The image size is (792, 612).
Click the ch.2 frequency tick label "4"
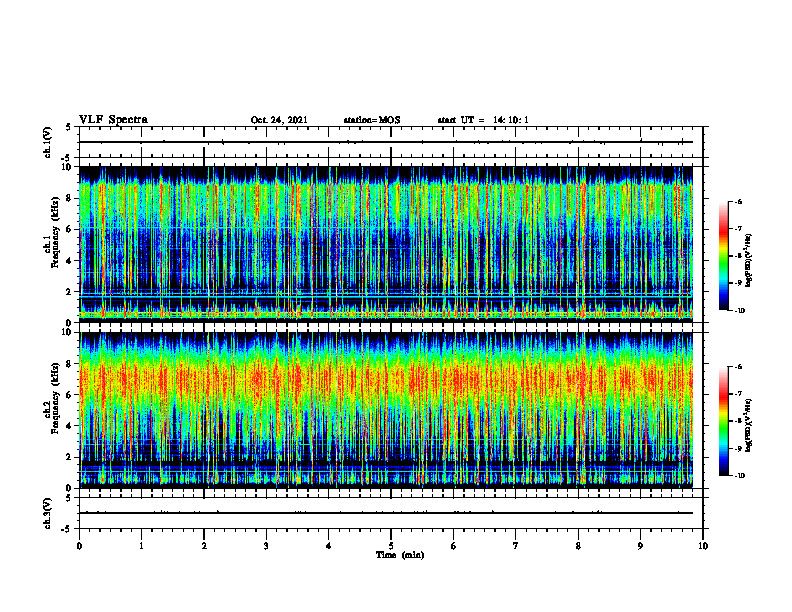(69, 426)
